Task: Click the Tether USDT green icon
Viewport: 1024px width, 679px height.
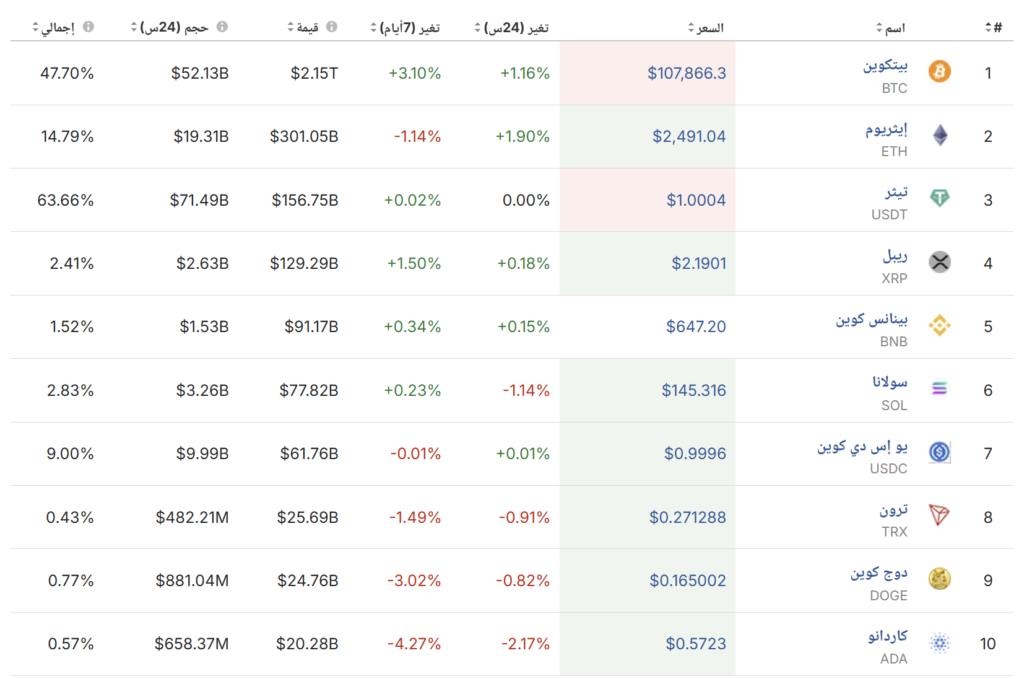Action: pos(939,199)
